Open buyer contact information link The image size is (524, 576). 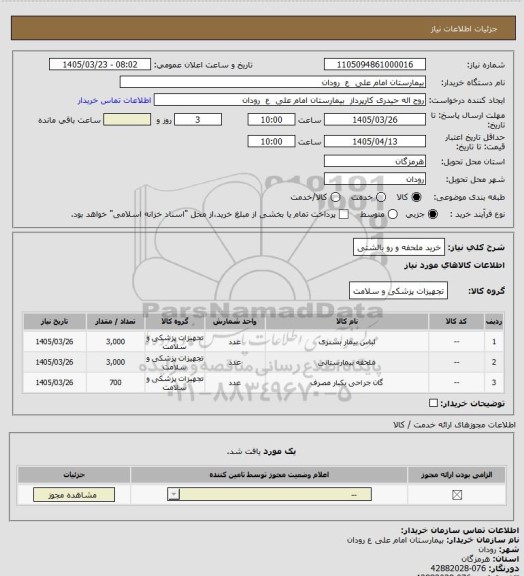tap(114, 100)
